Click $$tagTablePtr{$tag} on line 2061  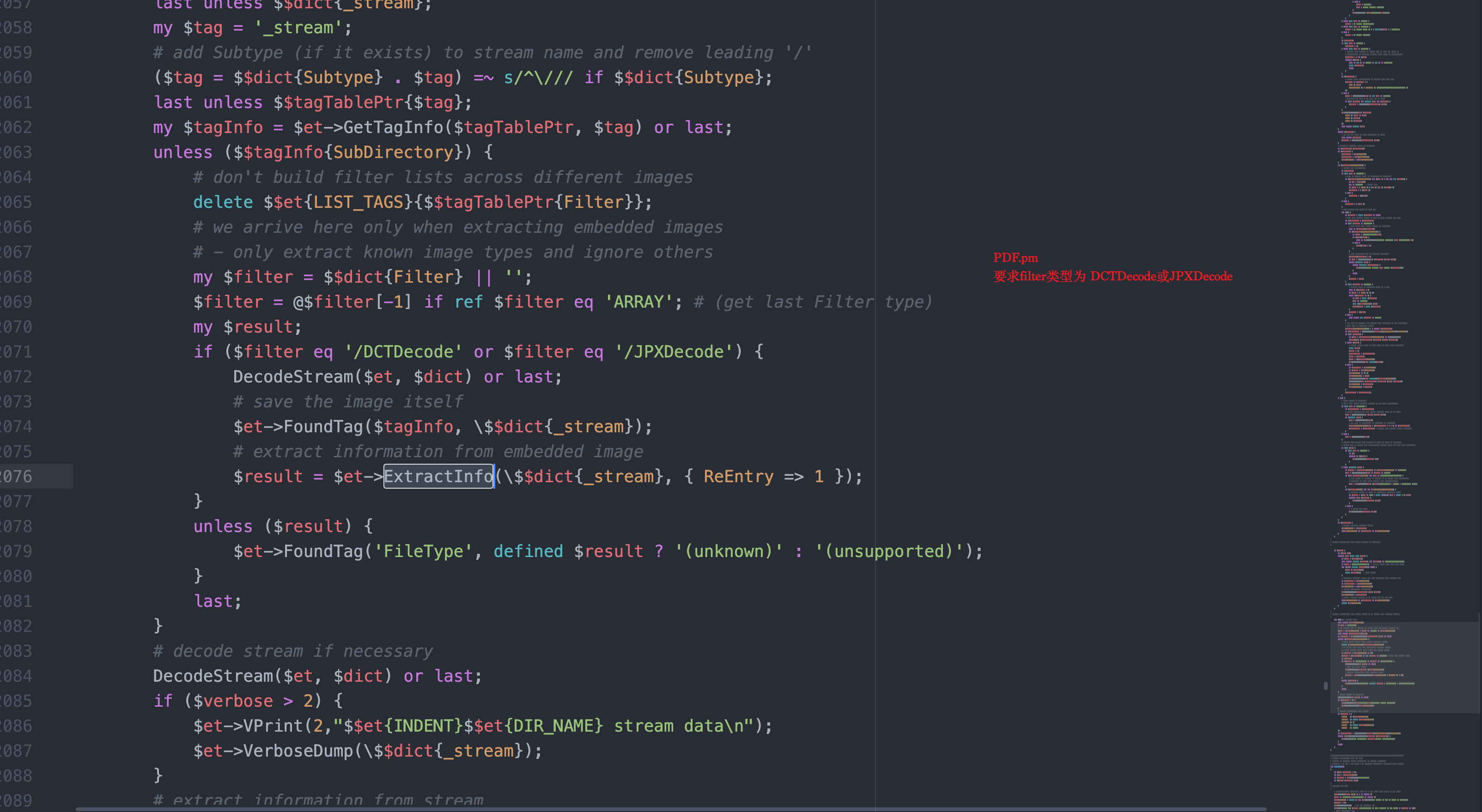(368, 103)
